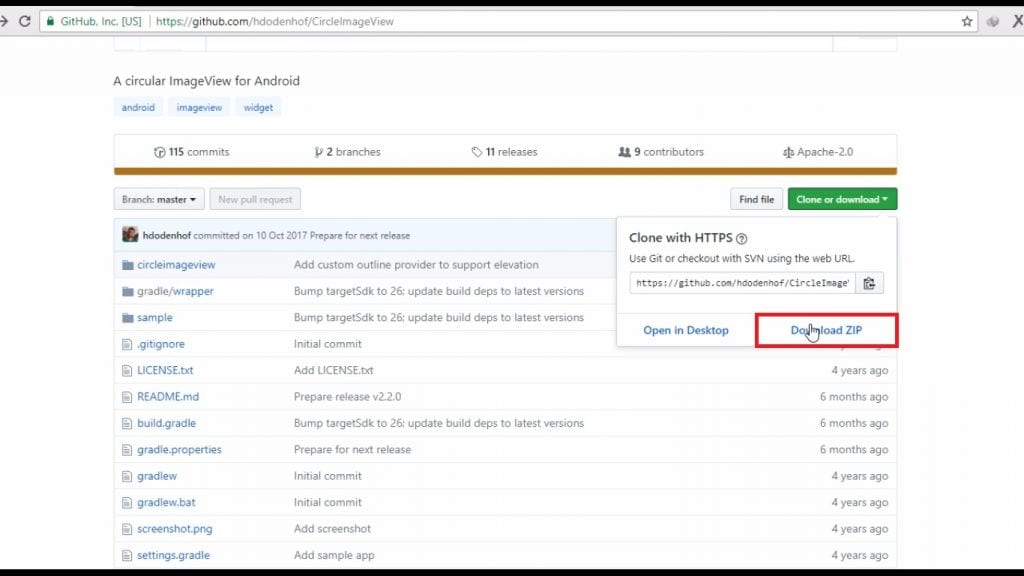View the 115 commits

coord(191,152)
